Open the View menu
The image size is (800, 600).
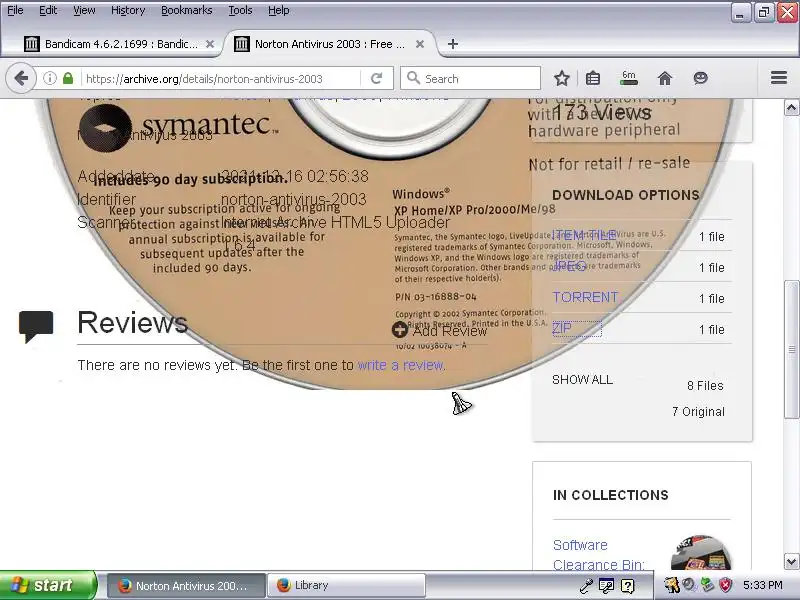84,10
